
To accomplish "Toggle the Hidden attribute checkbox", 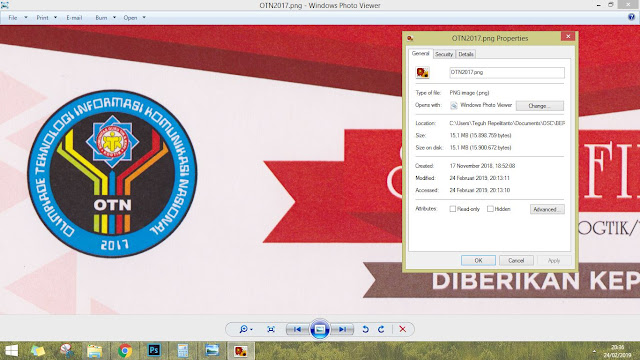I will [490, 209].
